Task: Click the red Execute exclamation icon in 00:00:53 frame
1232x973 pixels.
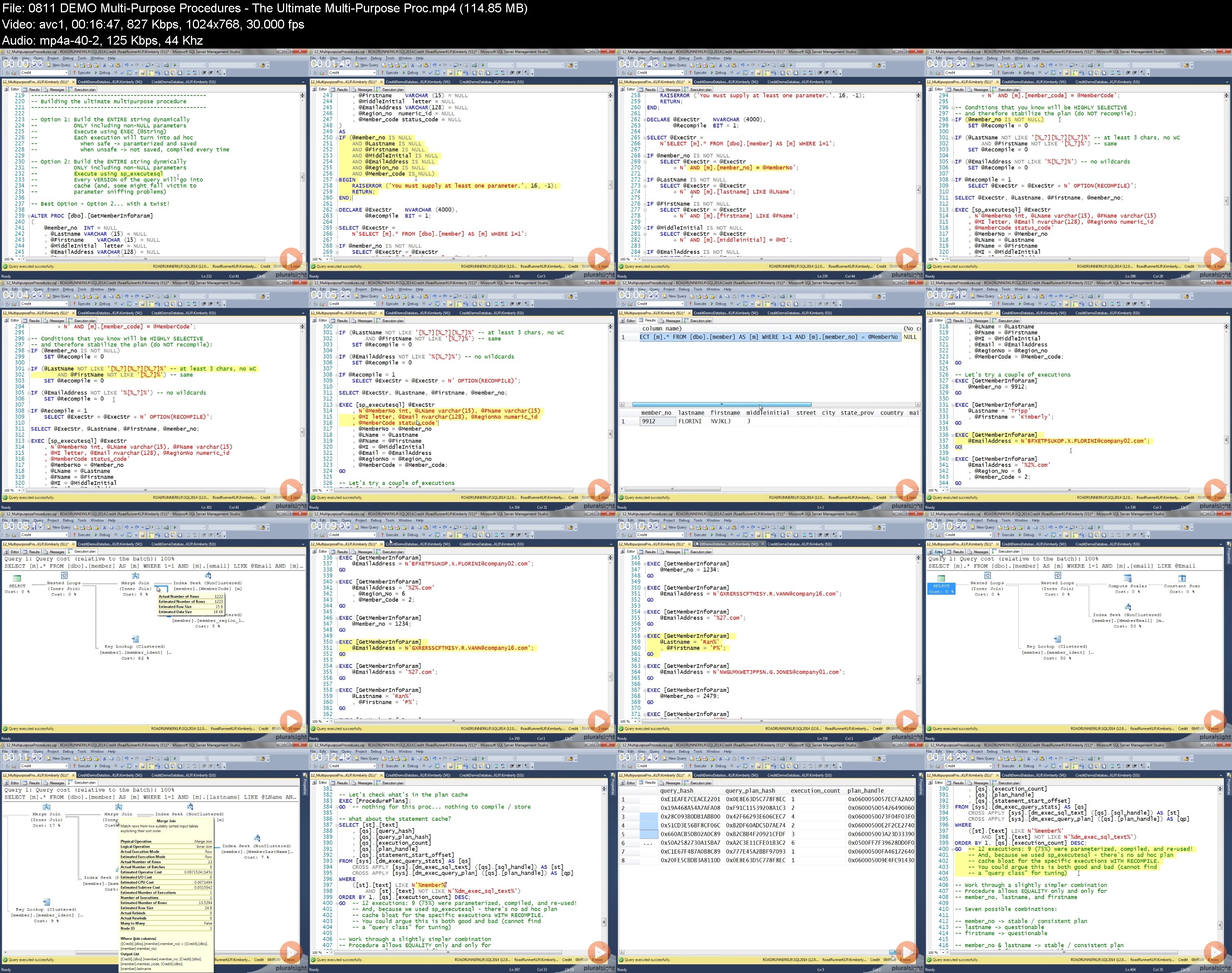Action: pyautogui.click(x=74, y=73)
